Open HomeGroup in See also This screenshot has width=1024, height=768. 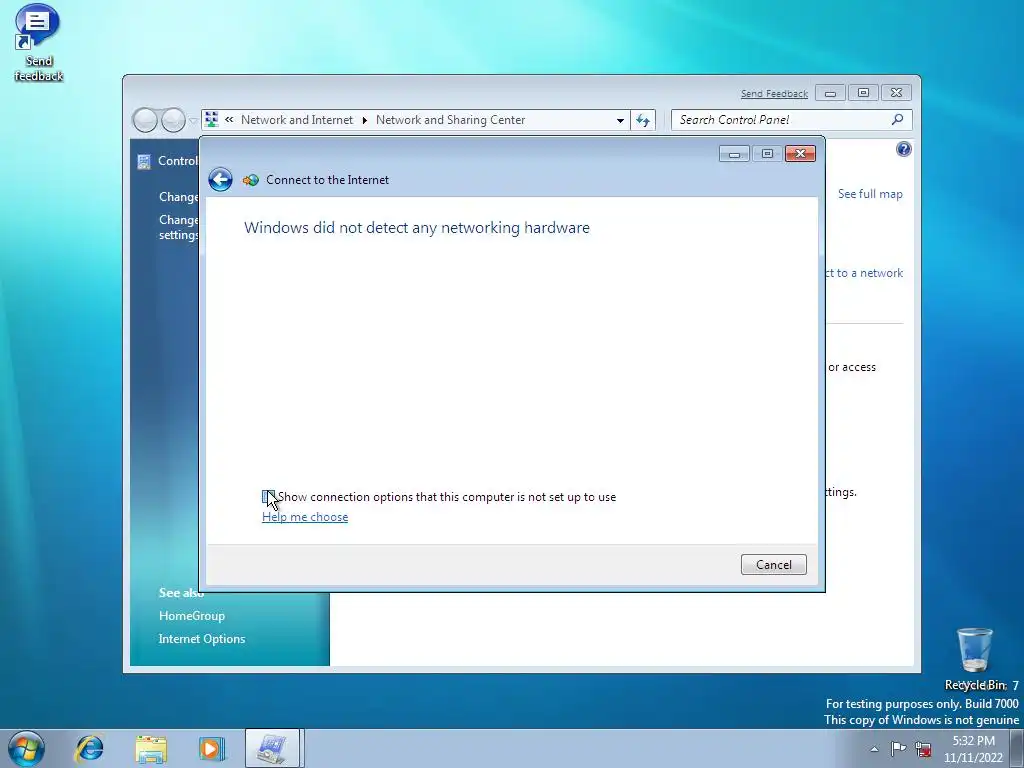click(x=191, y=616)
